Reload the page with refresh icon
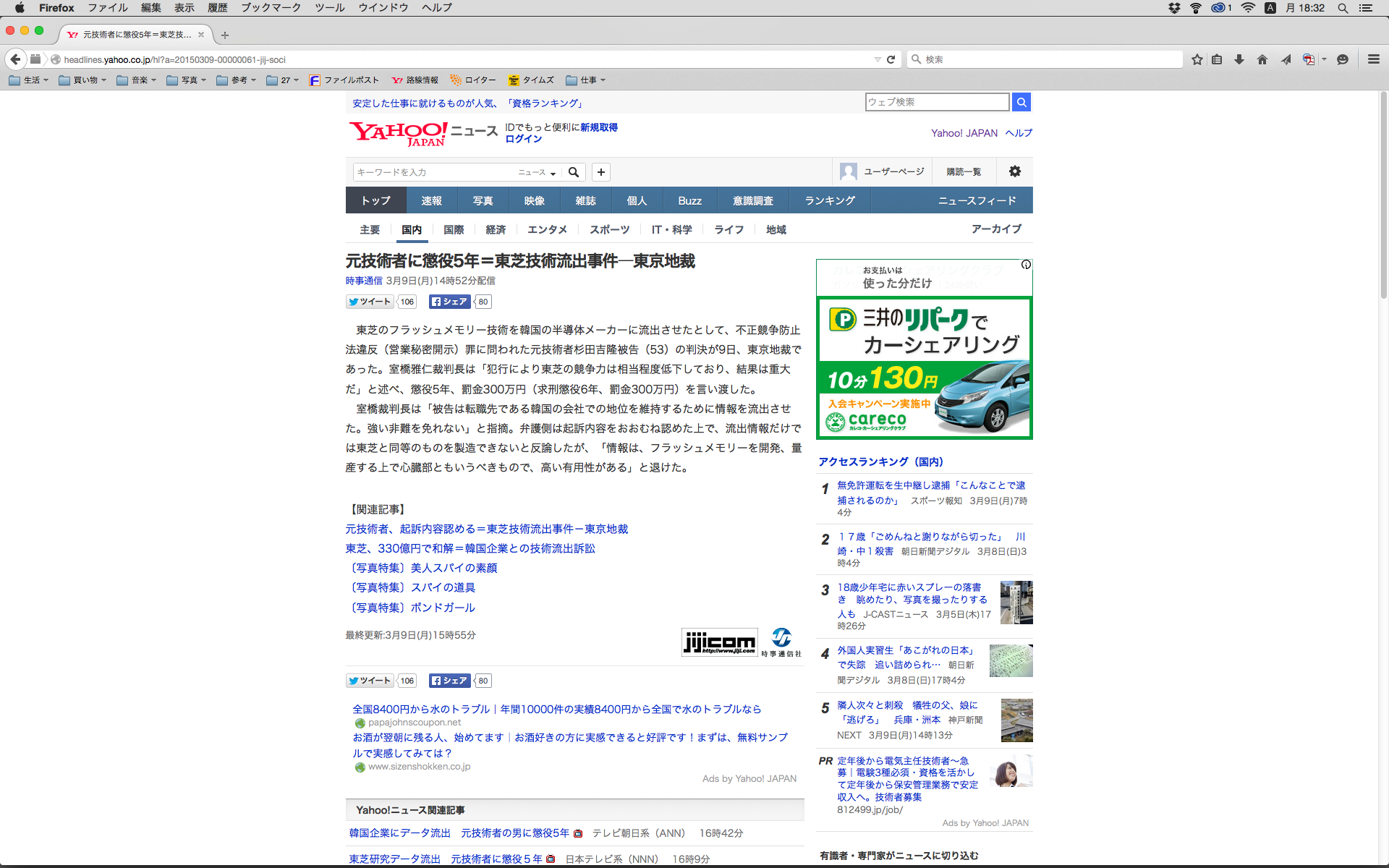Image resolution: width=1389 pixels, height=868 pixels. [891, 59]
